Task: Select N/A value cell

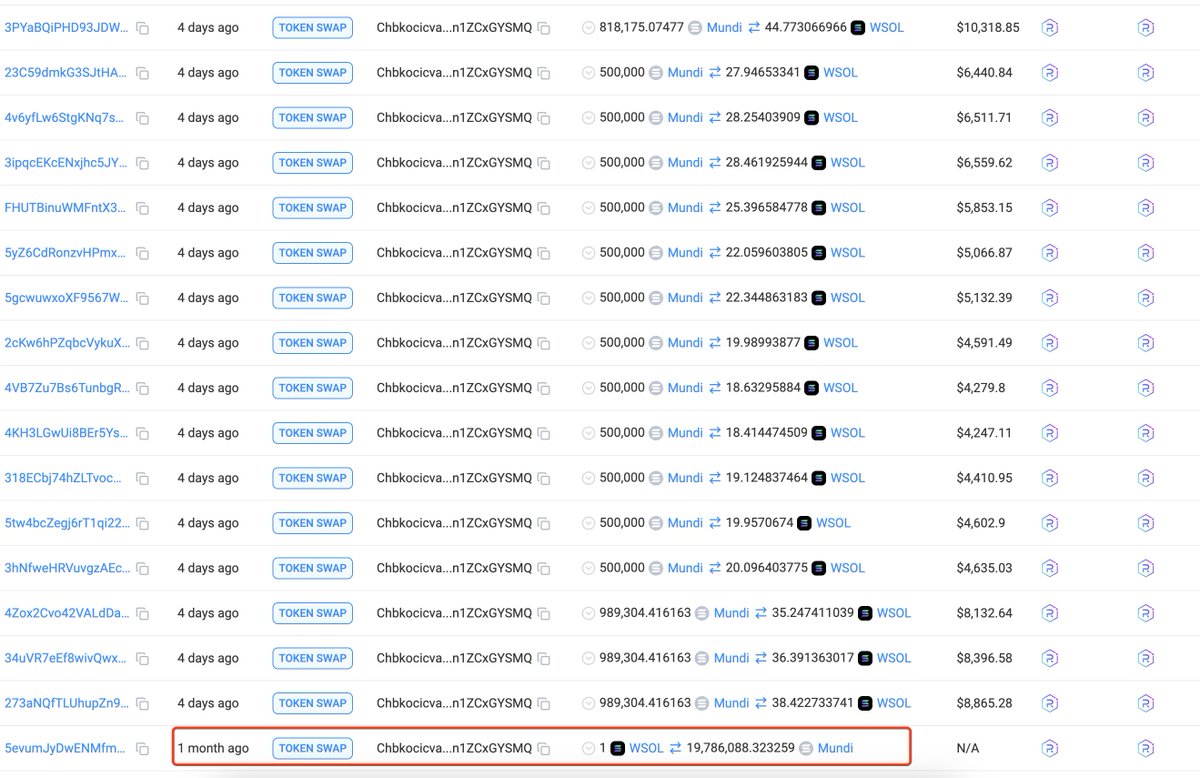Action: (967, 748)
